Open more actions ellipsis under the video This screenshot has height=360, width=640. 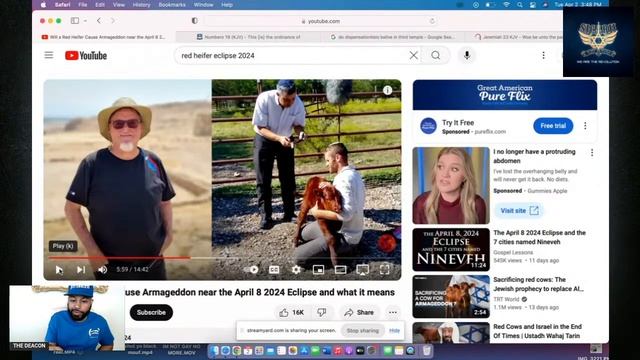(393, 312)
